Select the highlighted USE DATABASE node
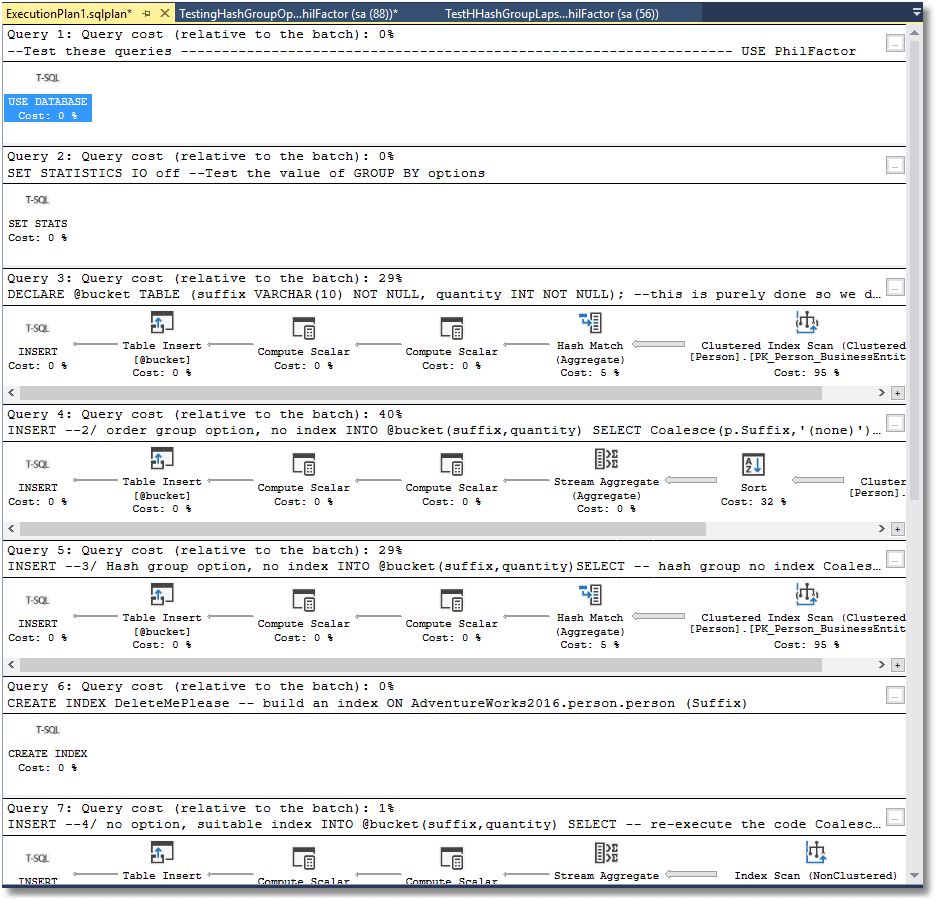Screen dimensions: 937x902 (x=47, y=108)
